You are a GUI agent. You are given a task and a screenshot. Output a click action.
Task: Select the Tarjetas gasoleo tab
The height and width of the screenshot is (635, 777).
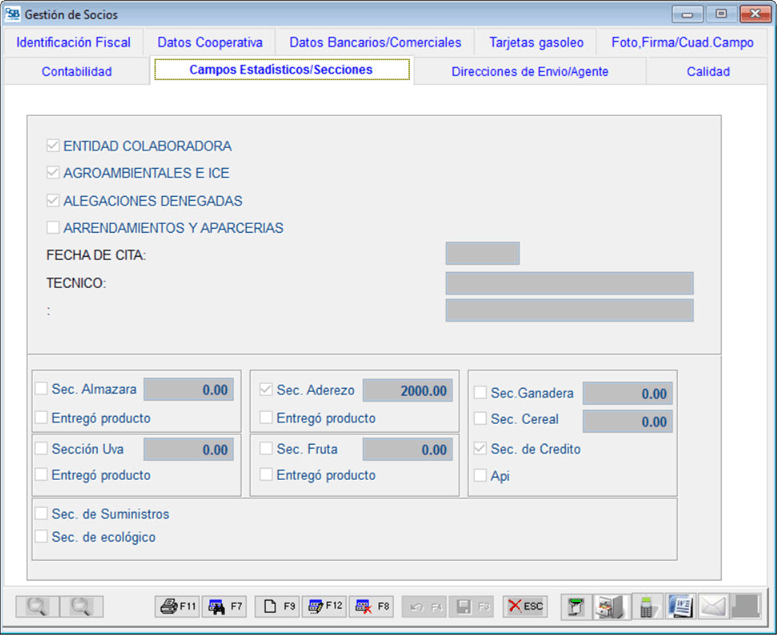pyautogui.click(x=536, y=42)
